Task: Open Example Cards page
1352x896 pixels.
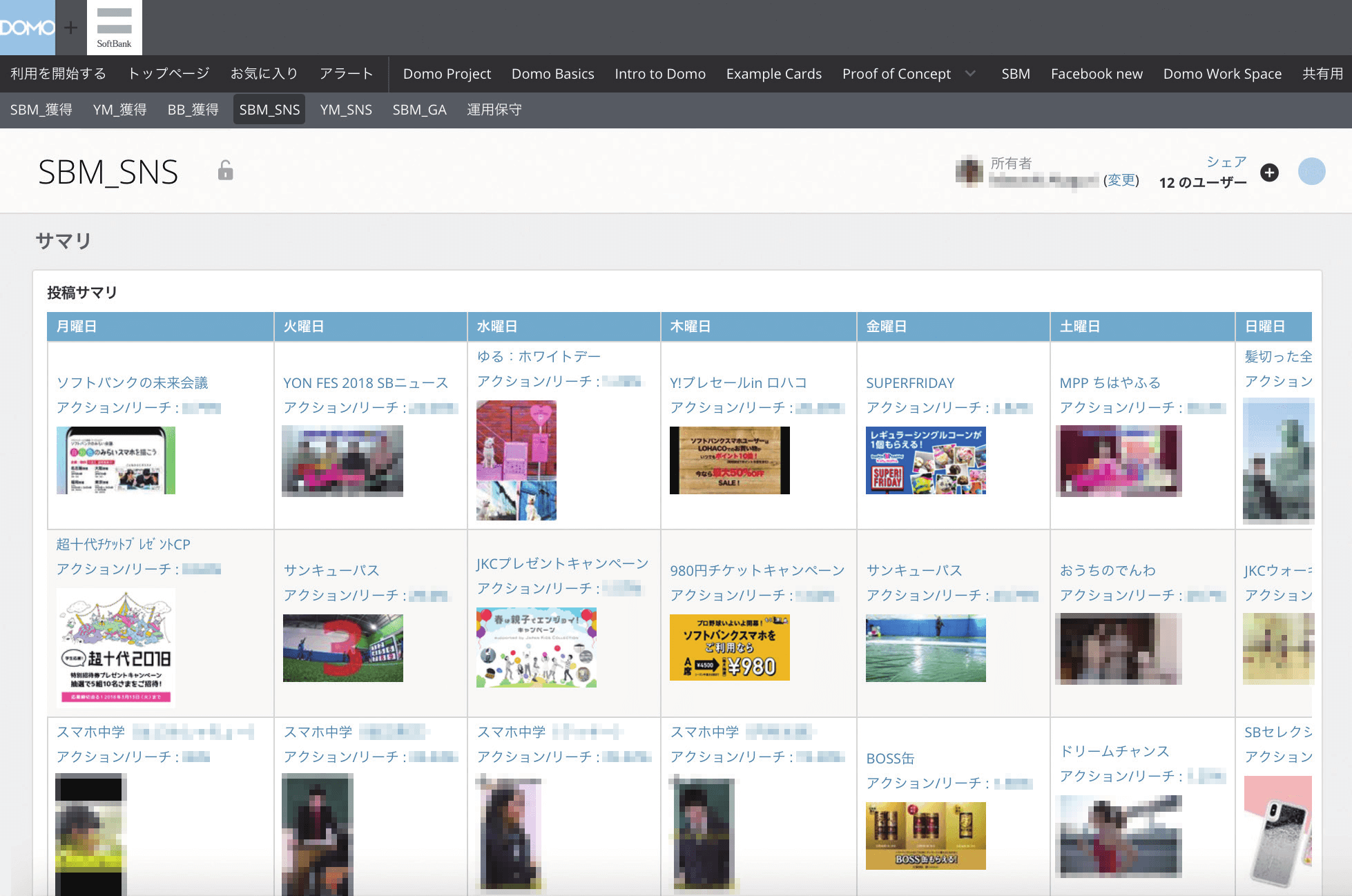Action: point(774,73)
